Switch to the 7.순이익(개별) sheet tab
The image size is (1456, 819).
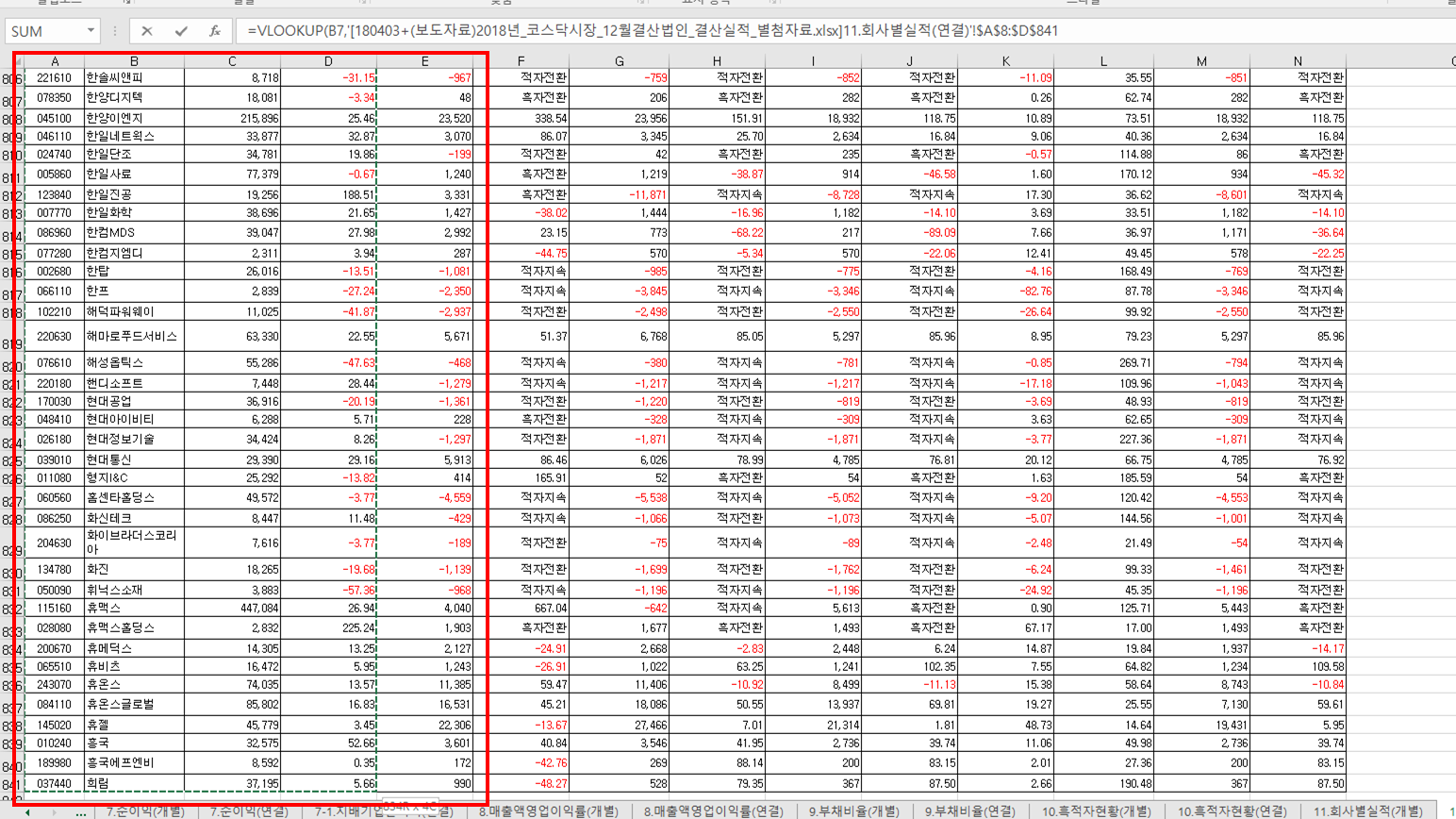[x=144, y=811]
